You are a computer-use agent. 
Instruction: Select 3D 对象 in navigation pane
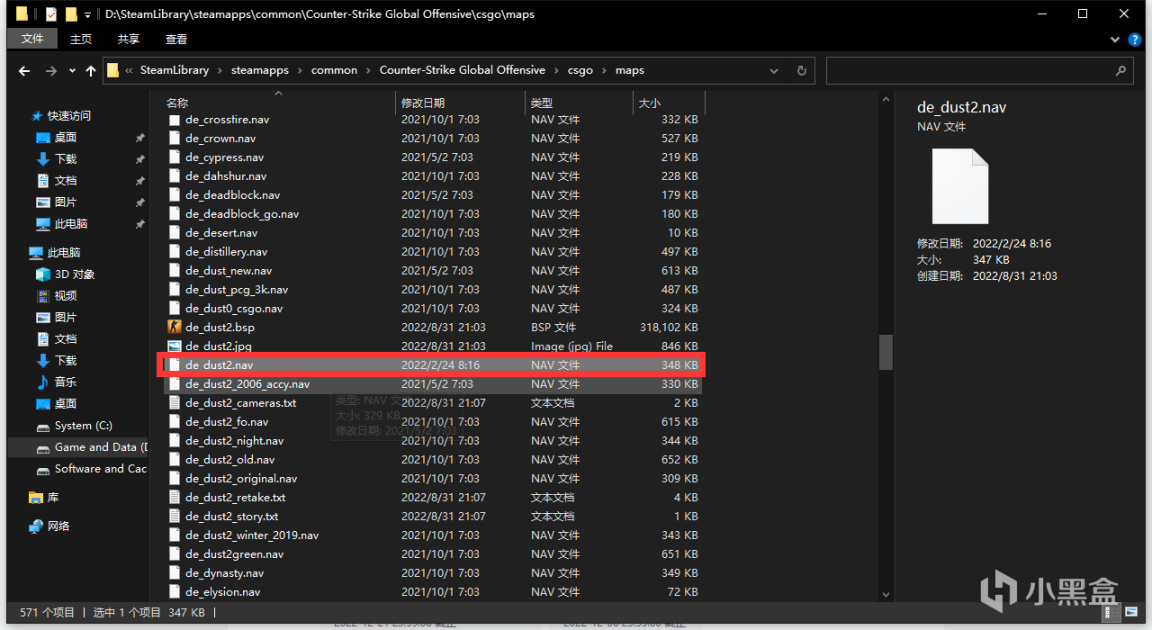(74, 274)
